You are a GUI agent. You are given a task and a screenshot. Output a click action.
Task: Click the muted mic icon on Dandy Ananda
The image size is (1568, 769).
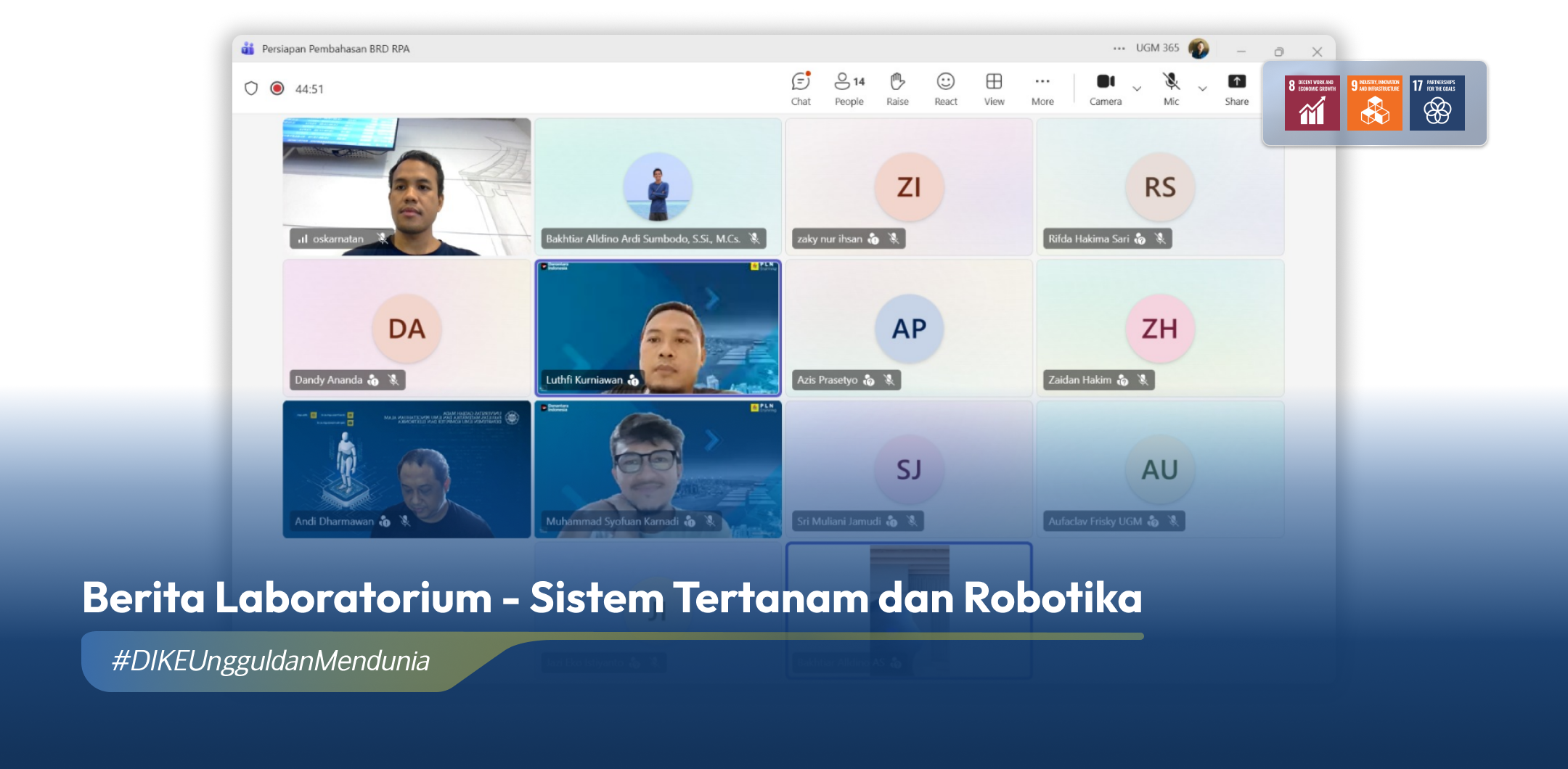[x=393, y=379]
